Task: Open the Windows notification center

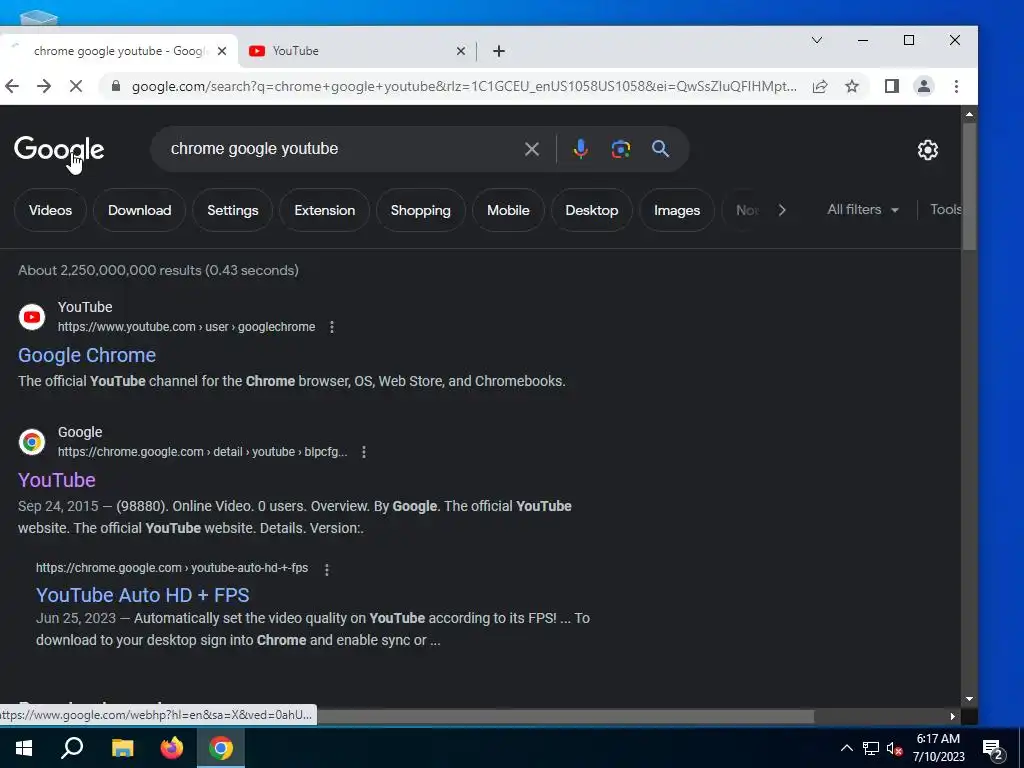Action: click(994, 748)
